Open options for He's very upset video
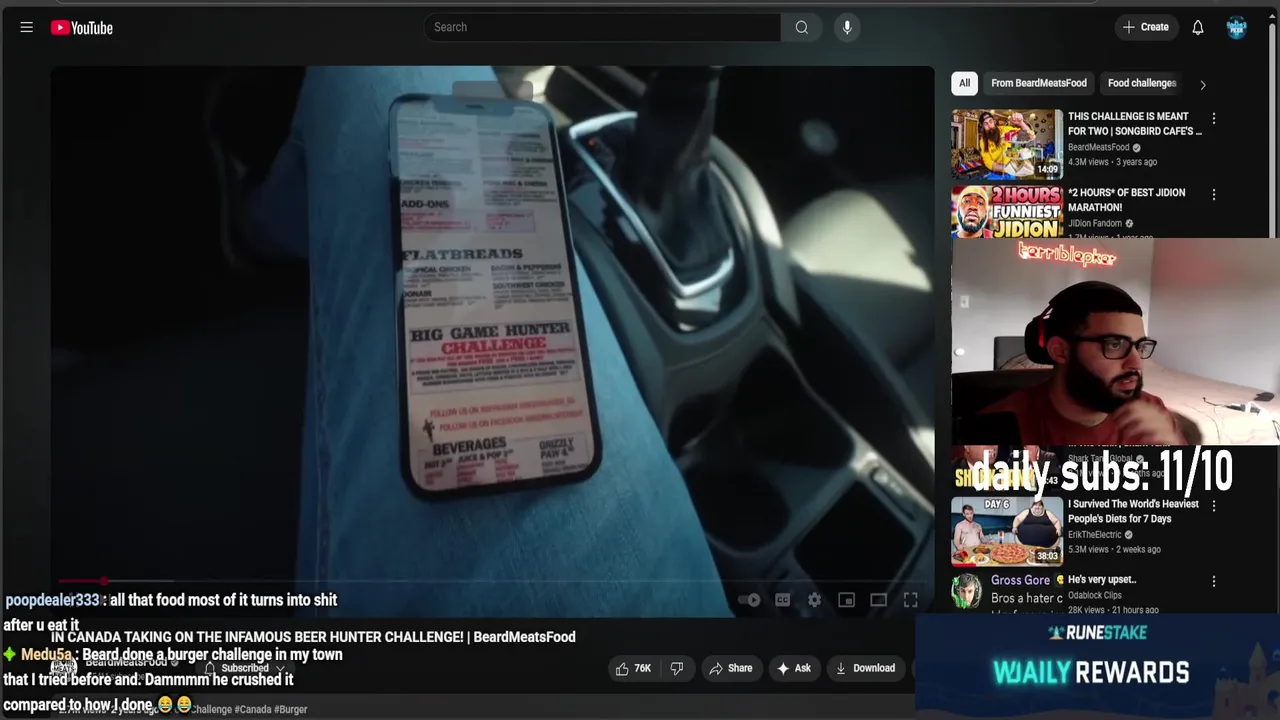Screen dimensions: 1280x720 (1214, 581)
